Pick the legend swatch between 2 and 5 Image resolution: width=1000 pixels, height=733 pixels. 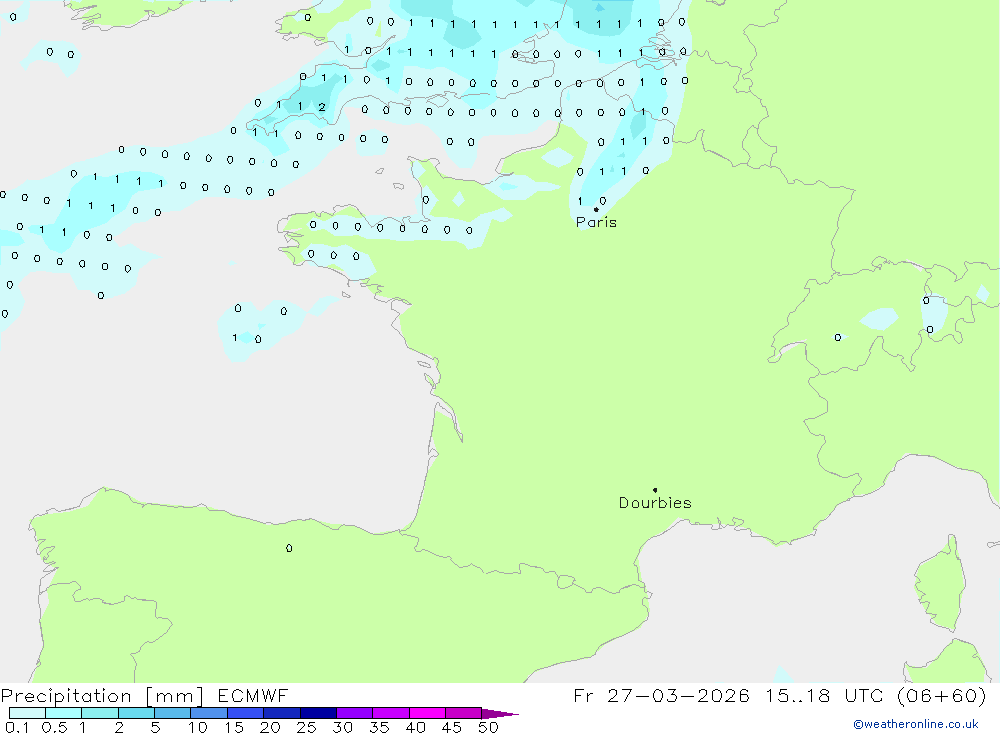[x=136, y=713]
